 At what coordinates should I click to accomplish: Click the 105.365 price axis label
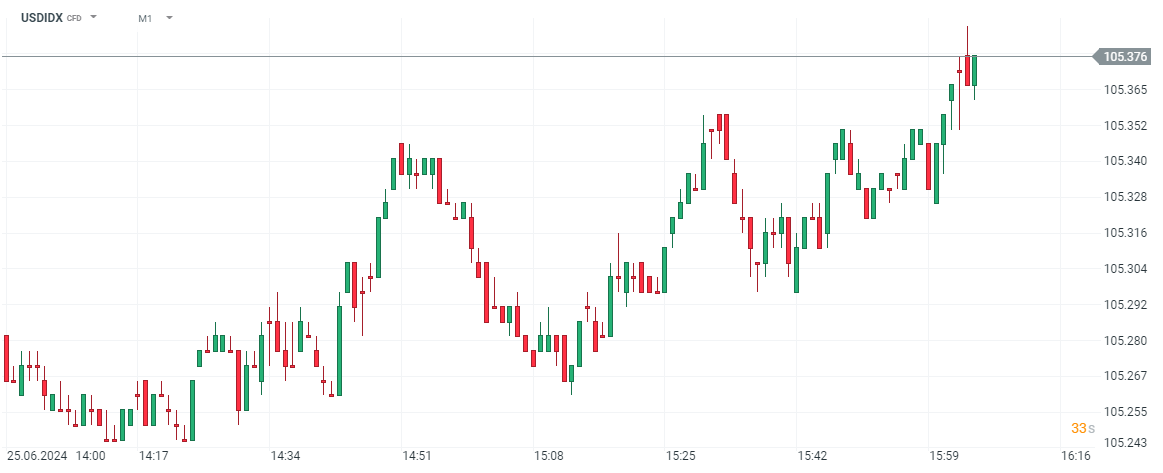click(1125, 90)
